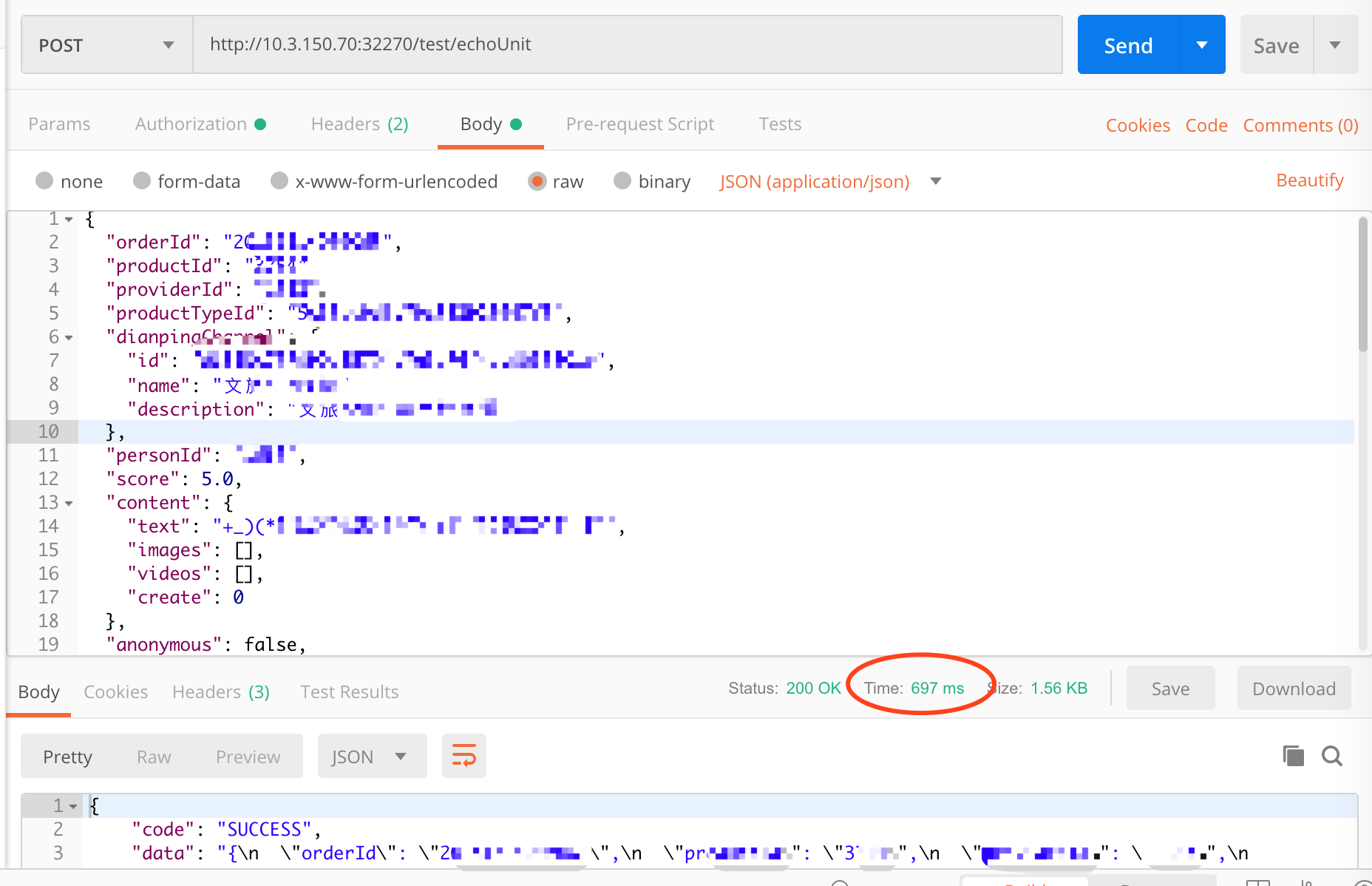The width and height of the screenshot is (1372, 886).
Task: Switch response view to Pretty
Action: pyautogui.click(x=67, y=757)
